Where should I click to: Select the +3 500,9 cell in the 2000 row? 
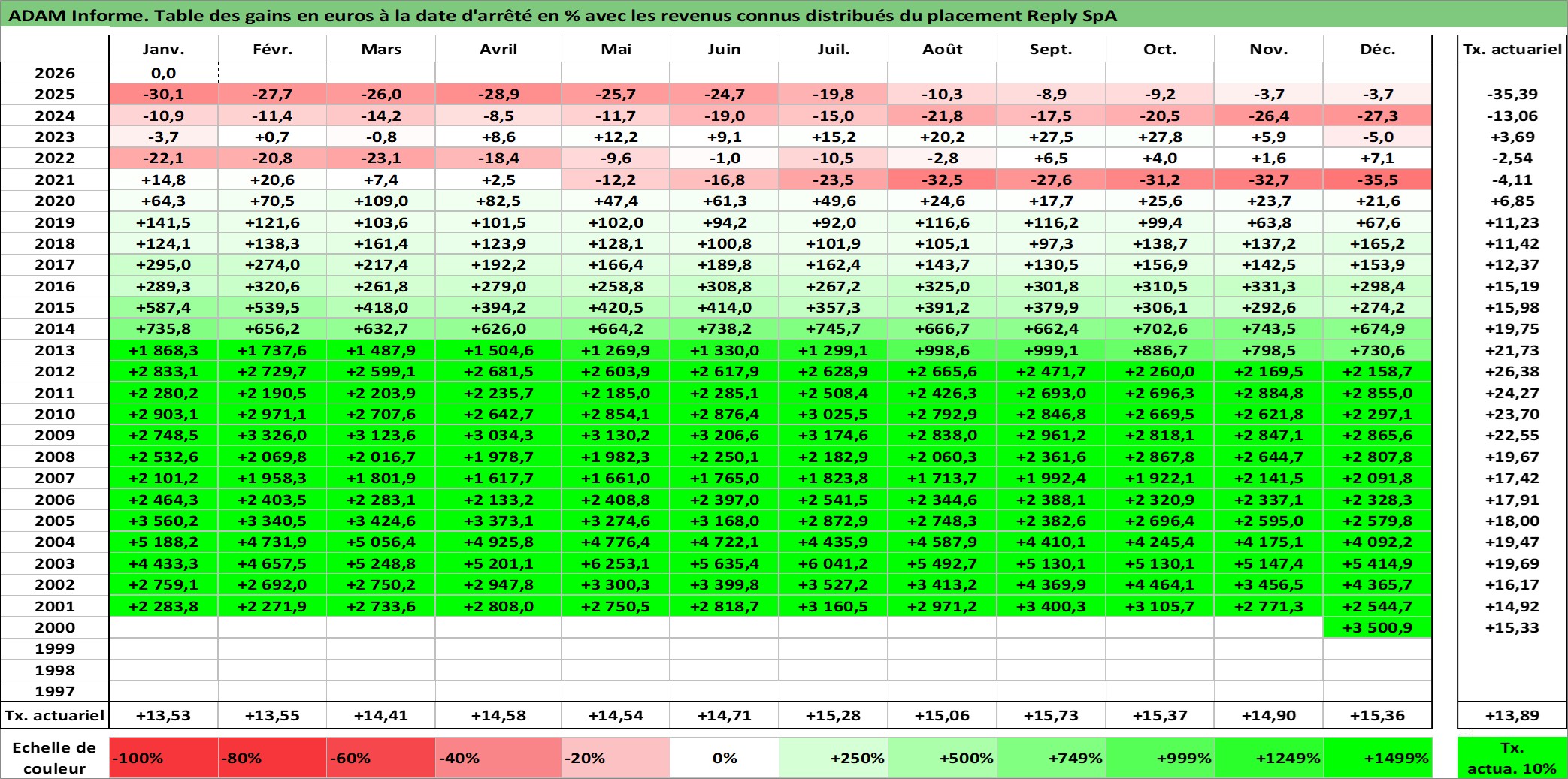point(1377,627)
